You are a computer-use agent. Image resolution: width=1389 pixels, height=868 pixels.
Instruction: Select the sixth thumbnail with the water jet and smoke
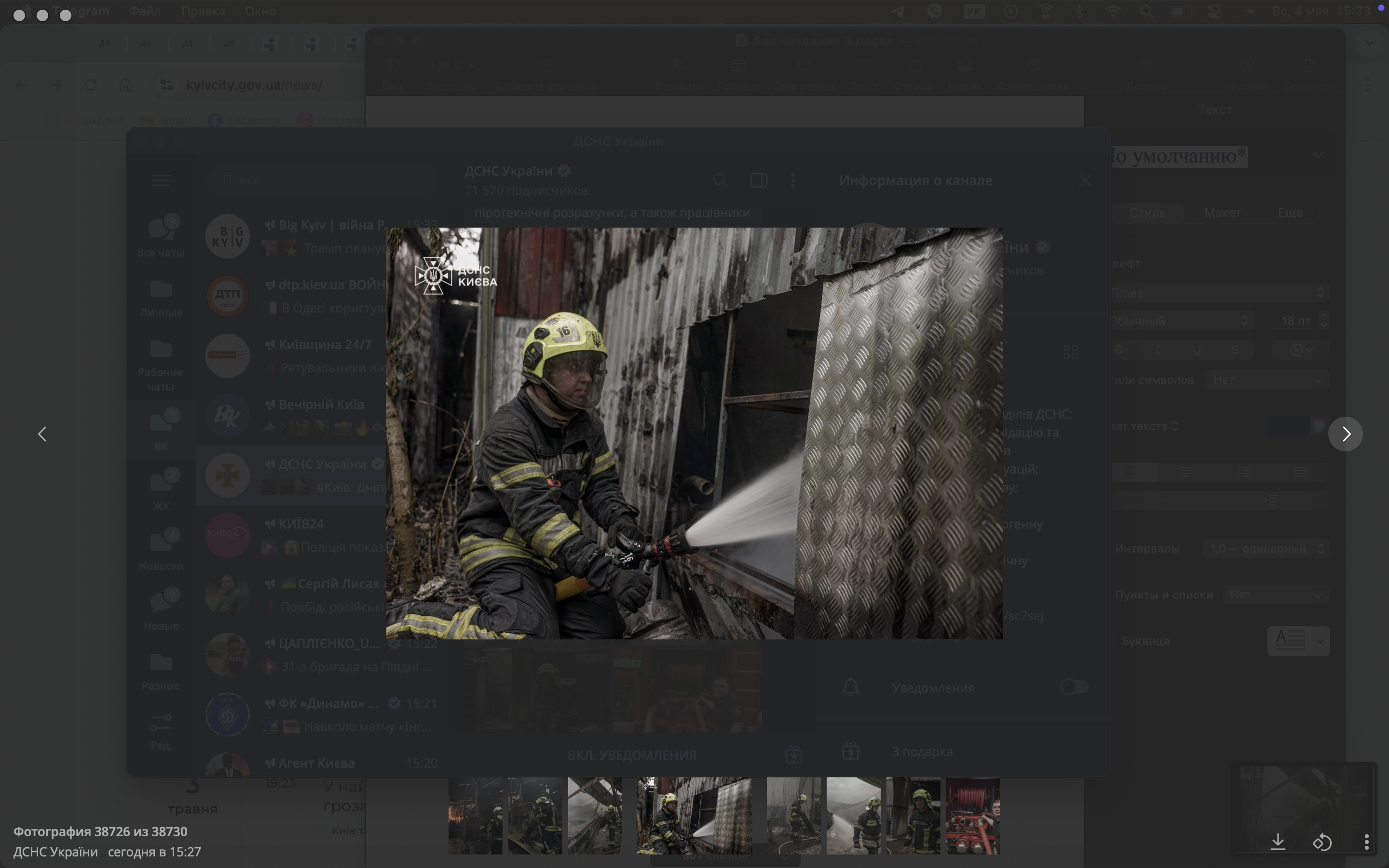pos(854,816)
